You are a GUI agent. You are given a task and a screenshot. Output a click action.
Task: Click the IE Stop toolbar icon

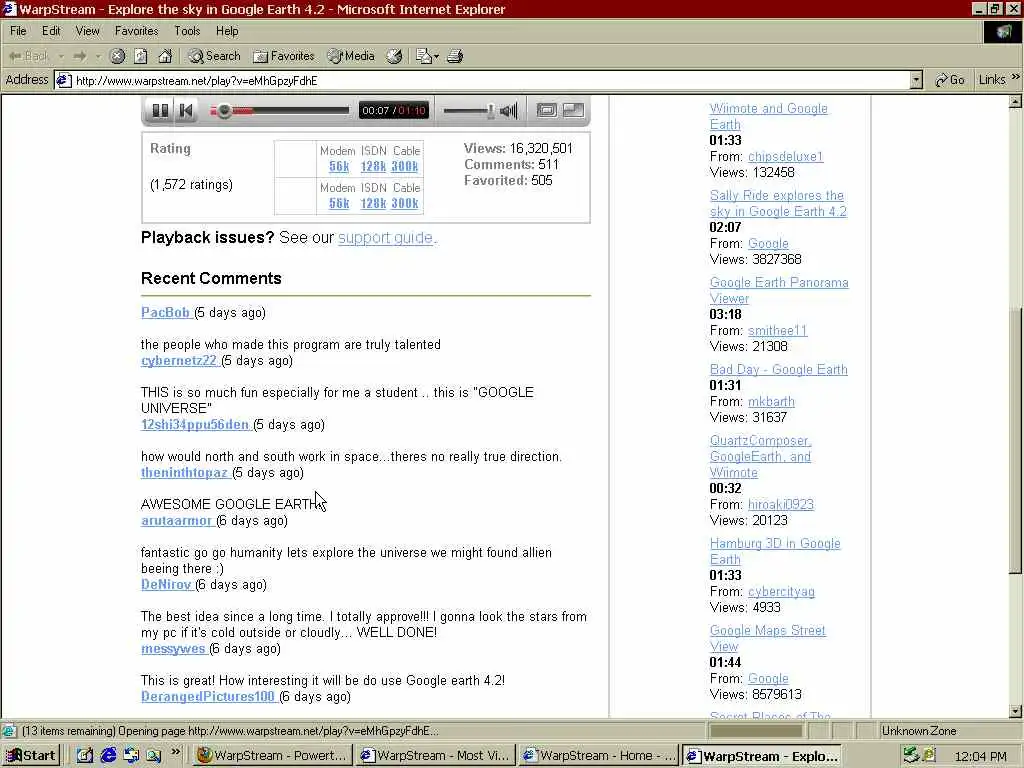118,56
